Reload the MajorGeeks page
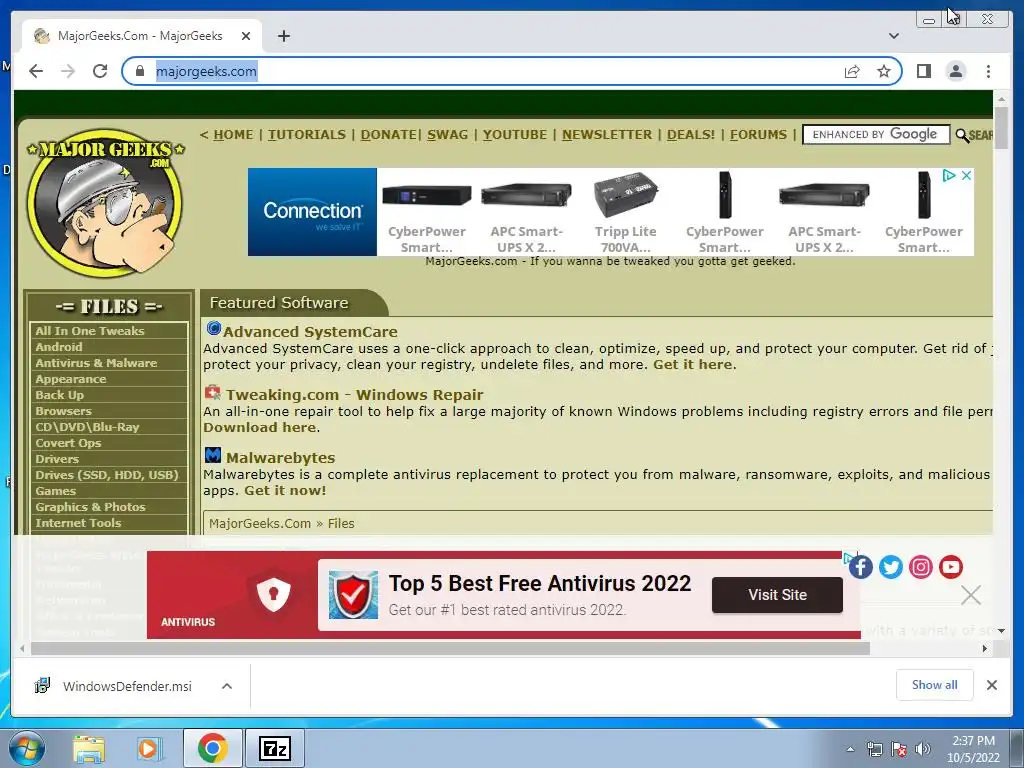 pos(100,71)
